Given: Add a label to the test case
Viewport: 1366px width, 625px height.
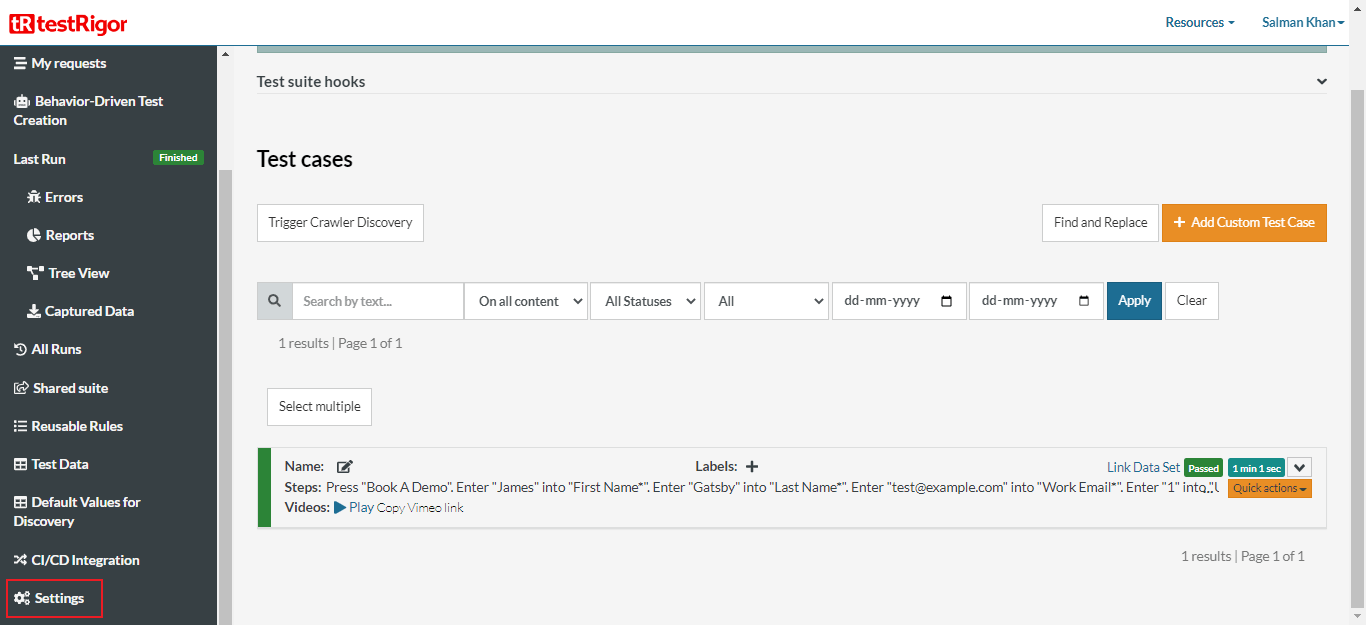Looking at the screenshot, I should (x=752, y=466).
